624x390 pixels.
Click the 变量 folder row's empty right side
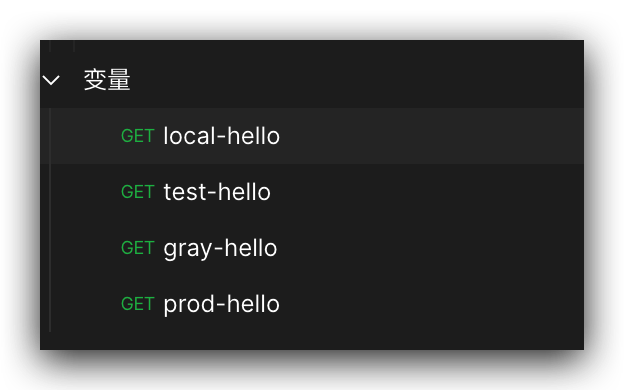357,80
